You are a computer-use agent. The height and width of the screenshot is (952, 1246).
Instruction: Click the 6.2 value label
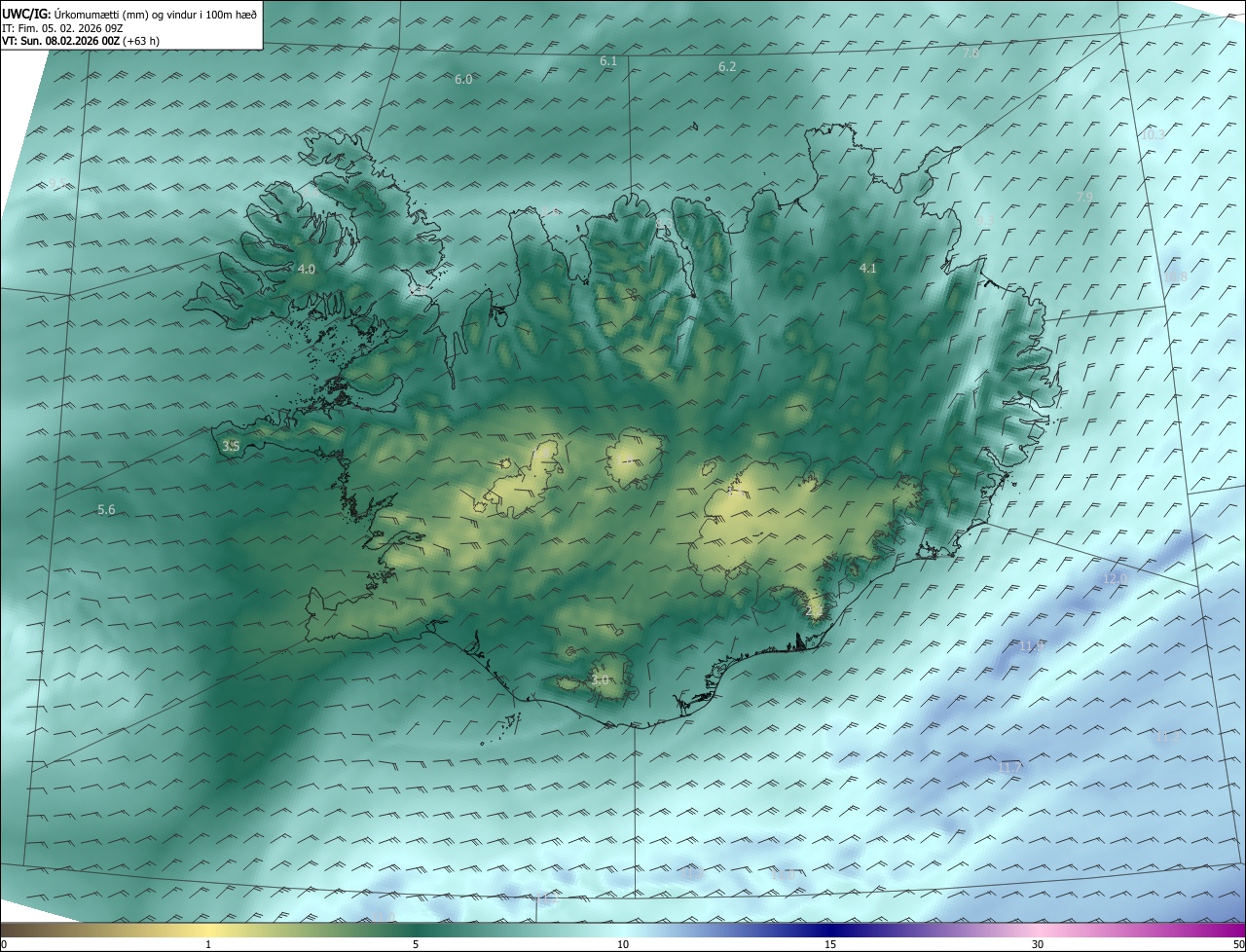pos(727,67)
